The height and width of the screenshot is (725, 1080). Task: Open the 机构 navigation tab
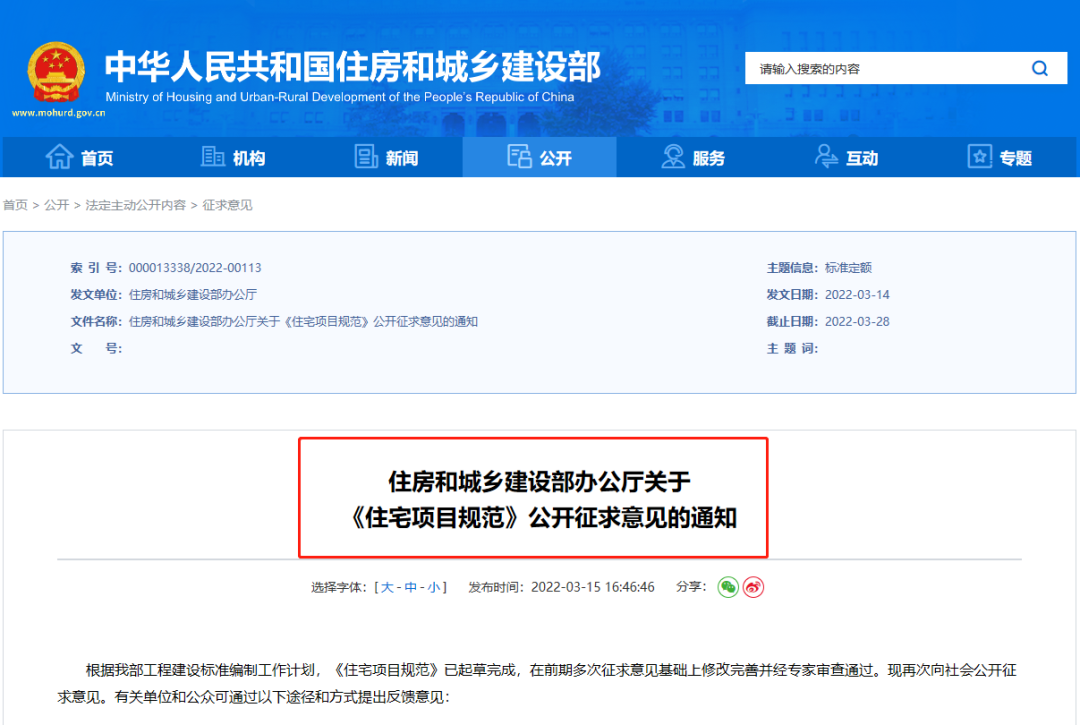click(233, 158)
